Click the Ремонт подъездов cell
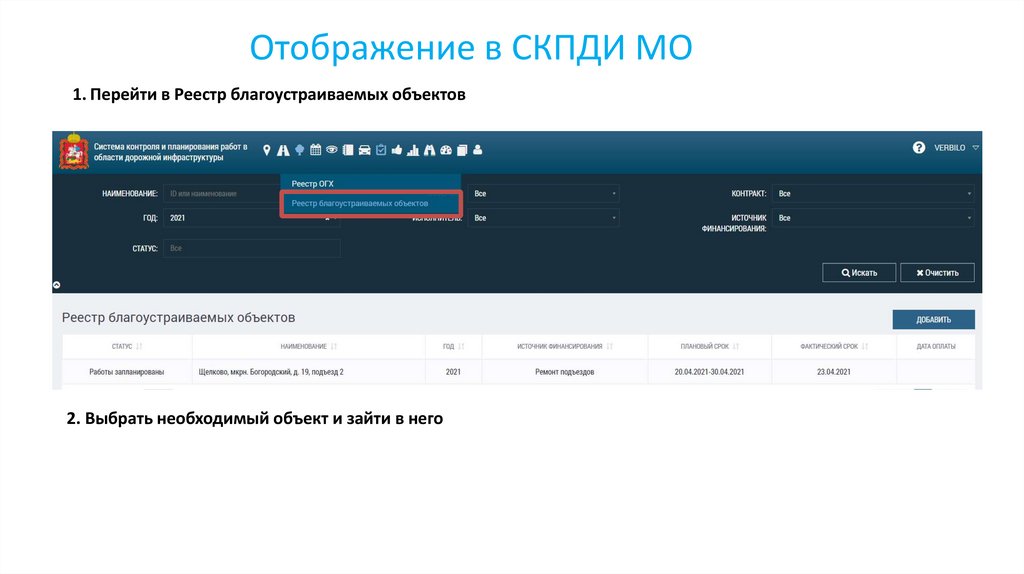1024x574 pixels. (x=564, y=372)
